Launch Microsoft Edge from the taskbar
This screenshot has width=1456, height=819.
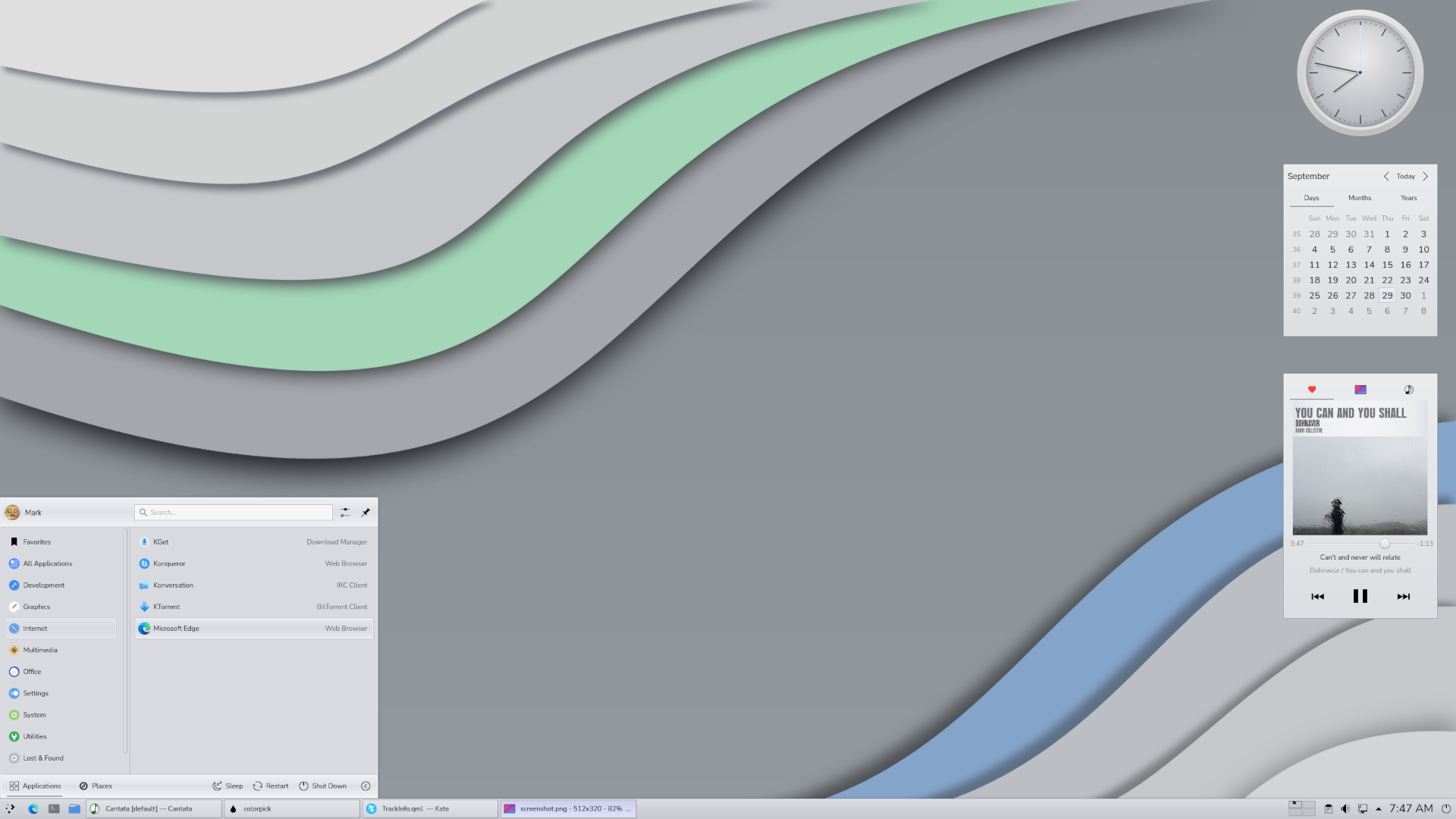point(33,808)
